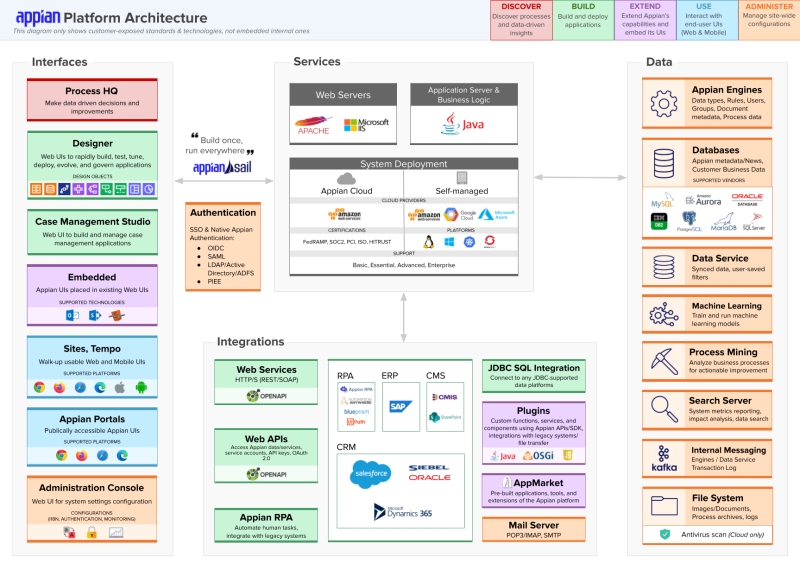Viewport: 800px width, 569px height.
Task: Click the Google Cloud logo
Action: click(460, 214)
